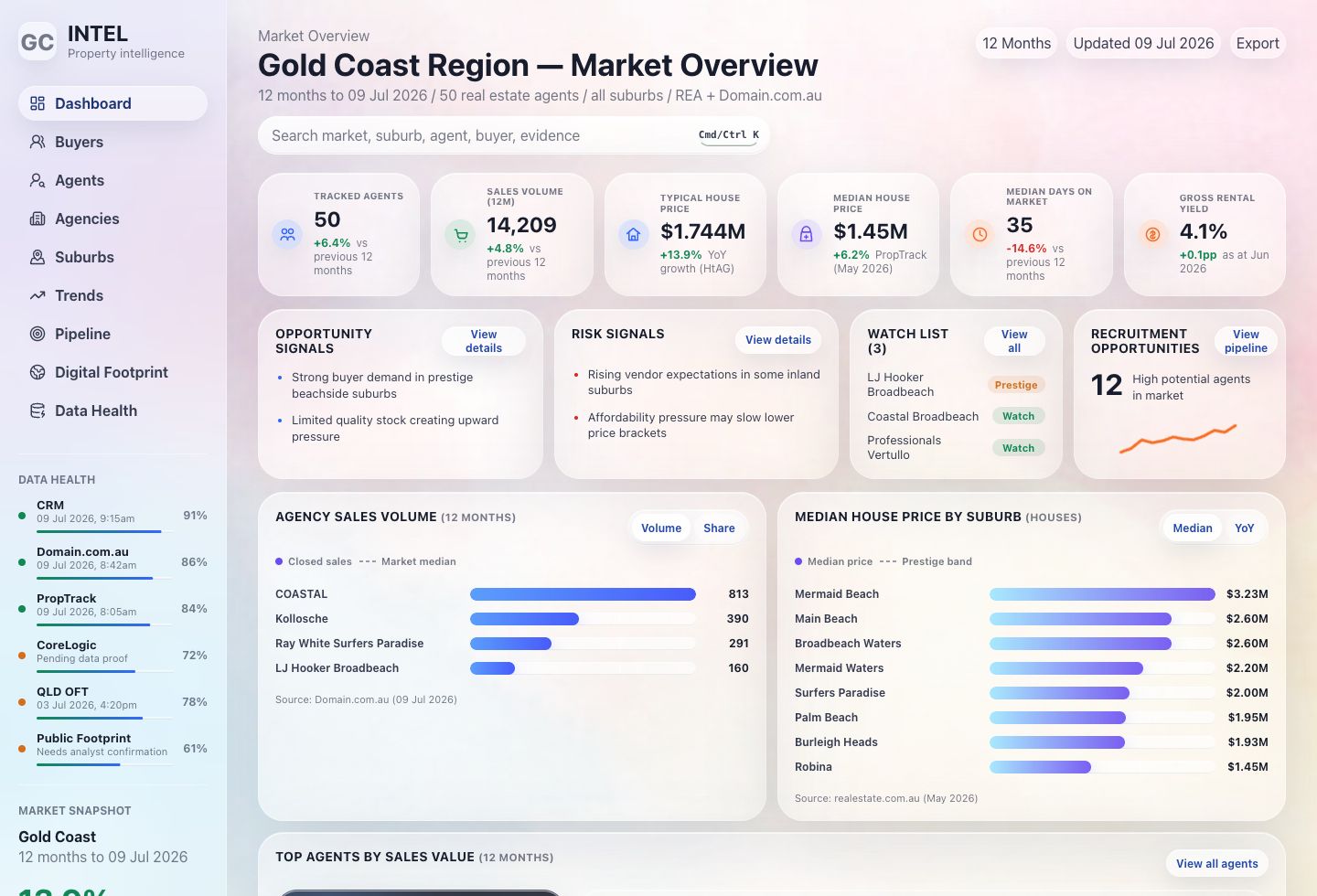
Task: Click the recruitment opportunities sparkline chart
Action: pyautogui.click(x=1178, y=438)
